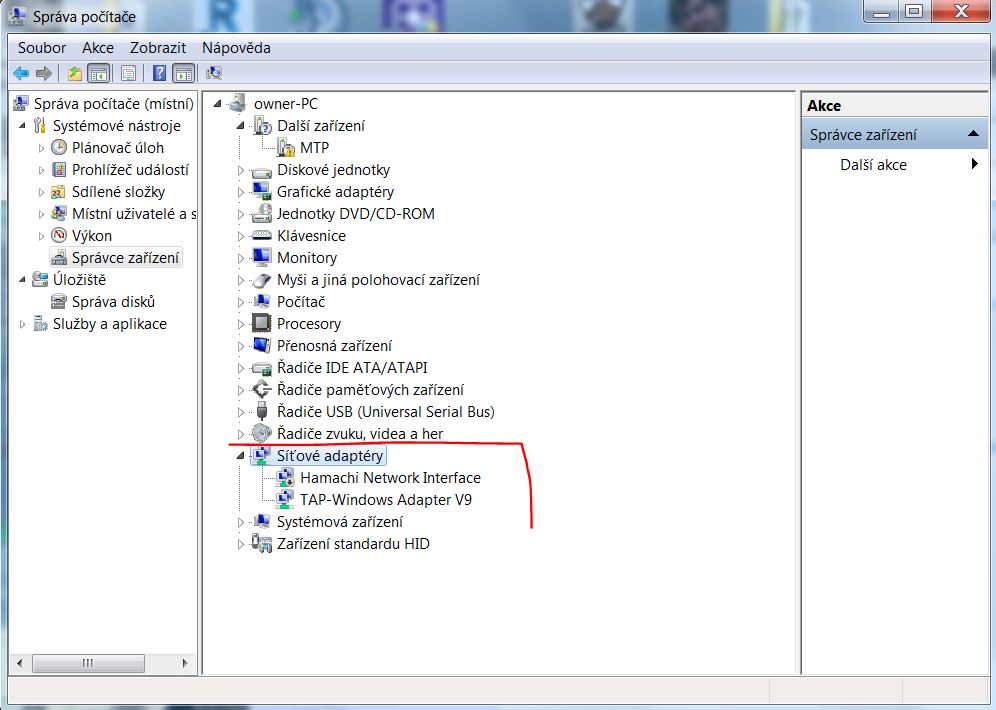Click the Properties toolbar icon

pyautogui.click(x=128, y=73)
